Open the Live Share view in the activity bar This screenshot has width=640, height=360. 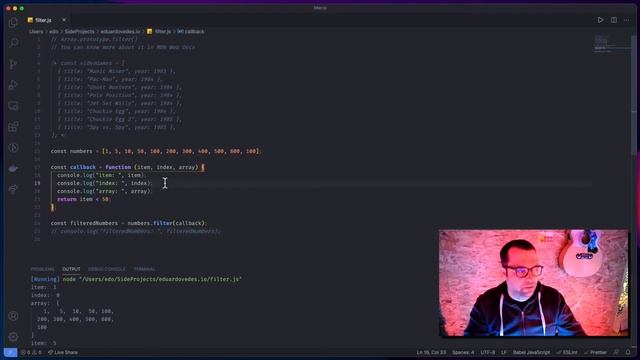(x=13, y=189)
